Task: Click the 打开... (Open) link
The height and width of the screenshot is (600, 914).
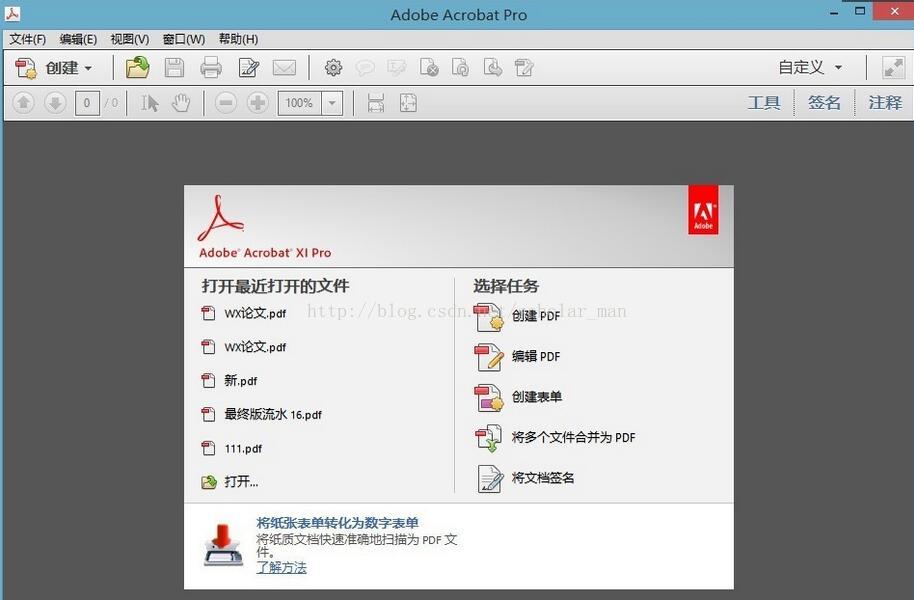Action: coord(230,482)
